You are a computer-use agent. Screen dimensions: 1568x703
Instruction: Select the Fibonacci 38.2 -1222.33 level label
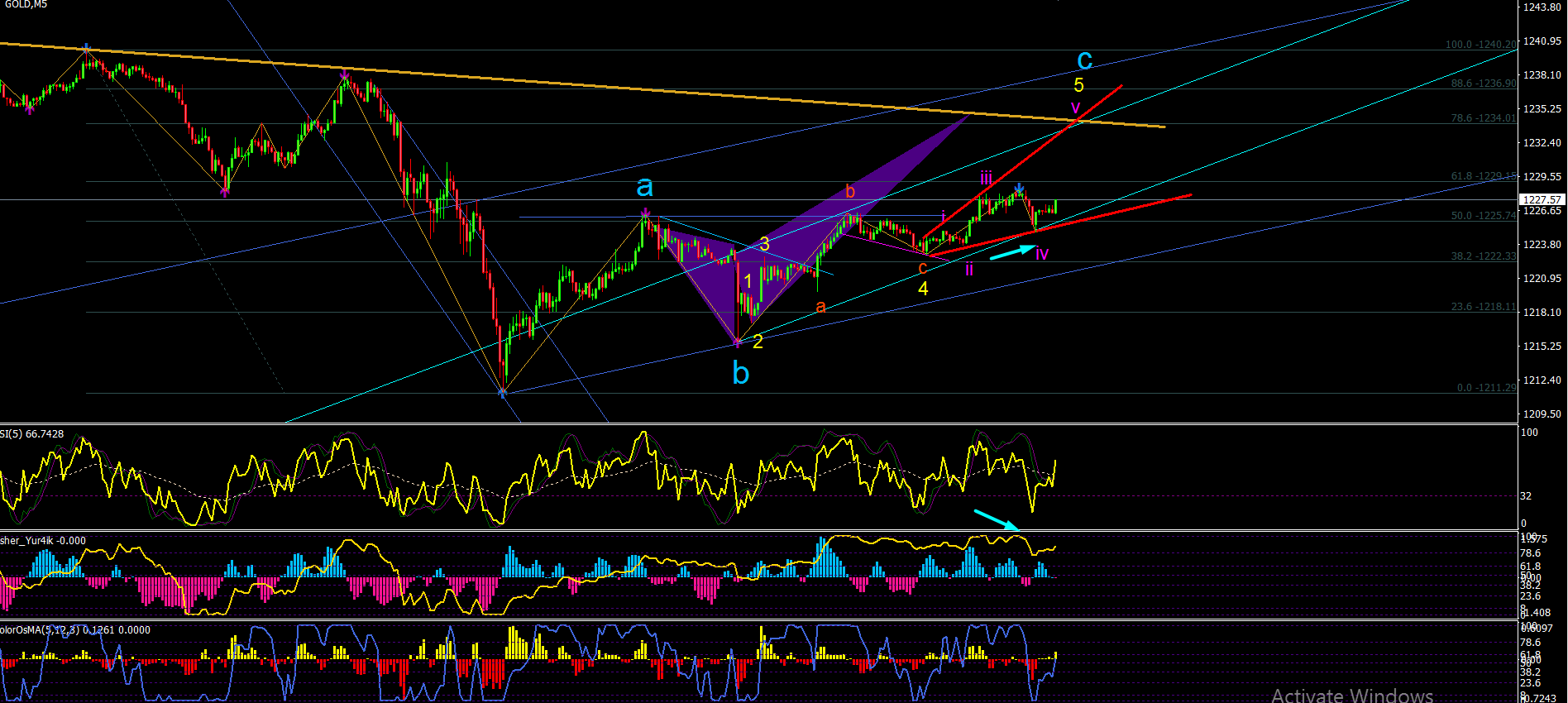point(1484,256)
